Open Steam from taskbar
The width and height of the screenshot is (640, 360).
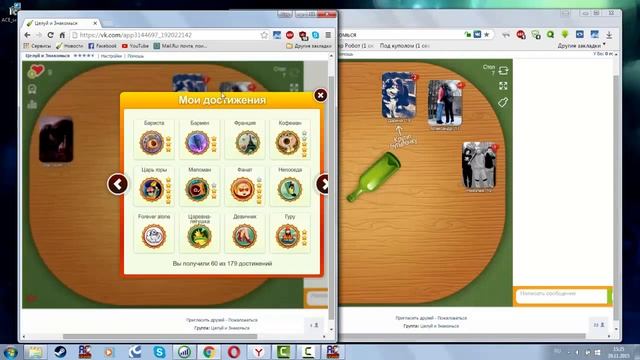click(60, 352)
